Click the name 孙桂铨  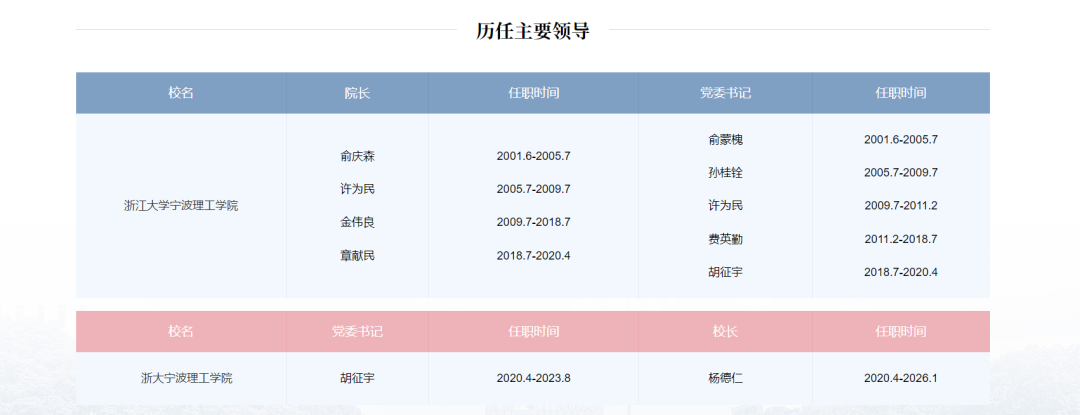[725, 173]
